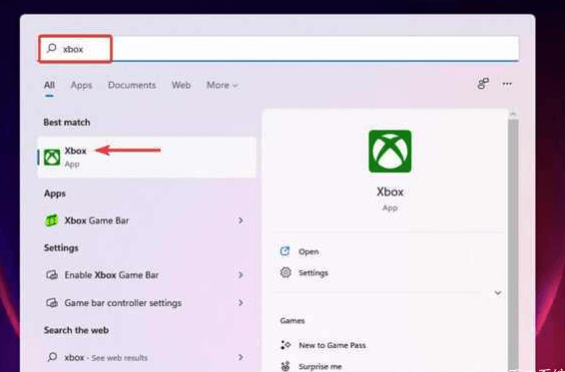Click the large Xbox logo in preview pane
Image resolution: width=565 pixels, height=372 pixels.
[x=390, y=151]
